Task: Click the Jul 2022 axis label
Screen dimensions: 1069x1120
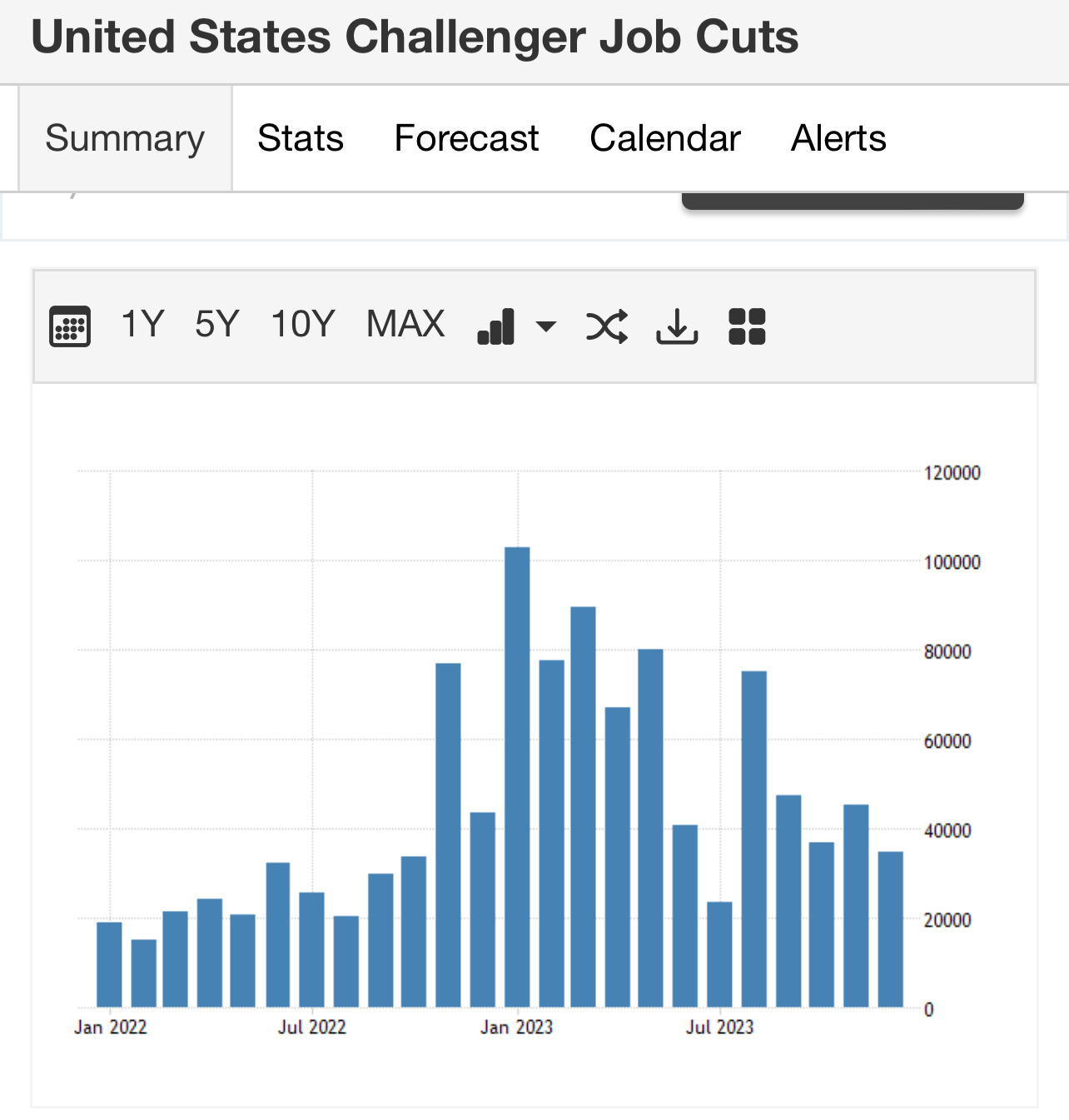Action: coord(312,1028)
